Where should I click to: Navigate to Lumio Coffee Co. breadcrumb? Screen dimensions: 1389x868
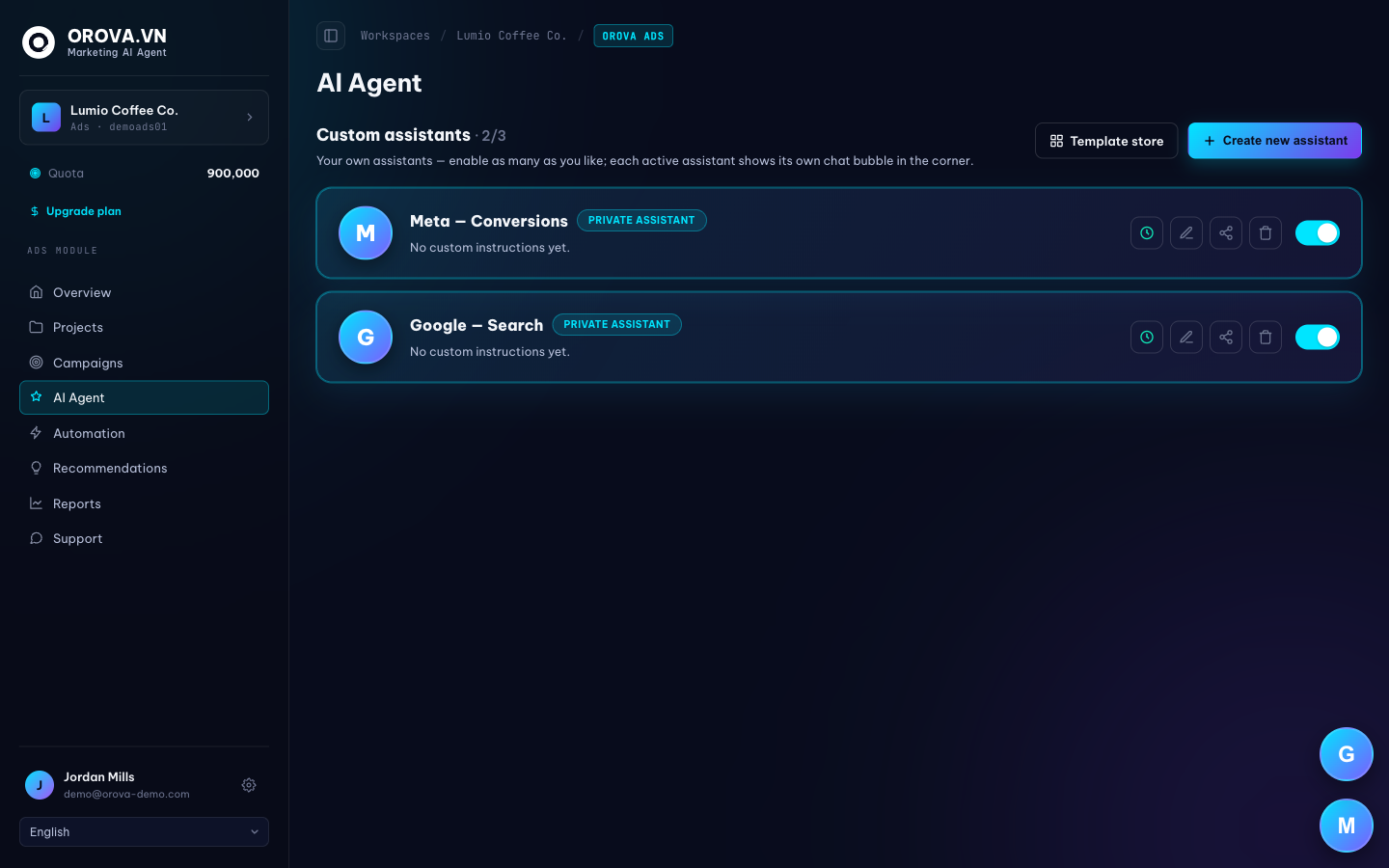pyautogui.click(x=512, y=36)
